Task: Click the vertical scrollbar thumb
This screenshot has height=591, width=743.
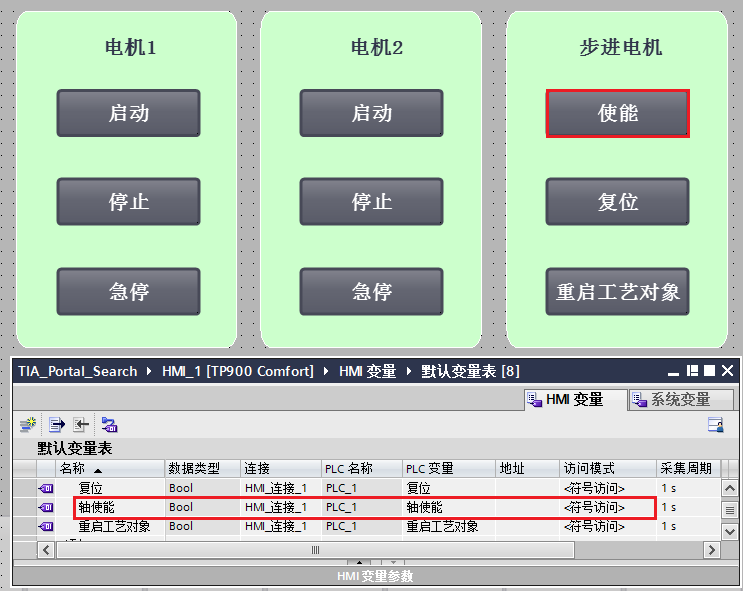Action: click(730, 510)
